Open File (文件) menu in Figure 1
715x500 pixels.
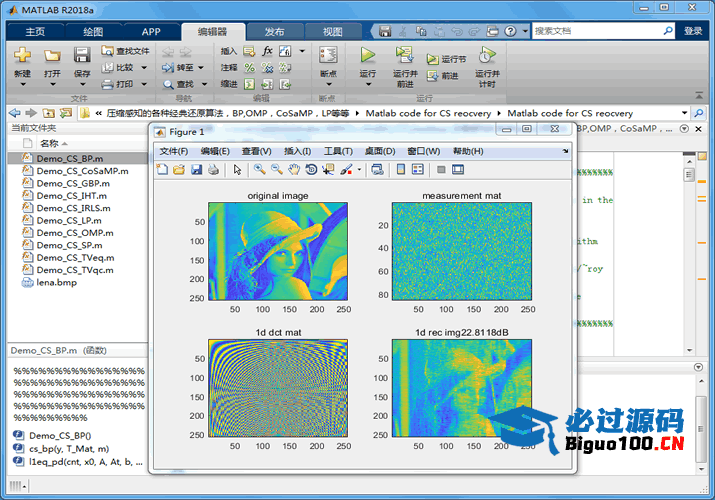[173, 151]
